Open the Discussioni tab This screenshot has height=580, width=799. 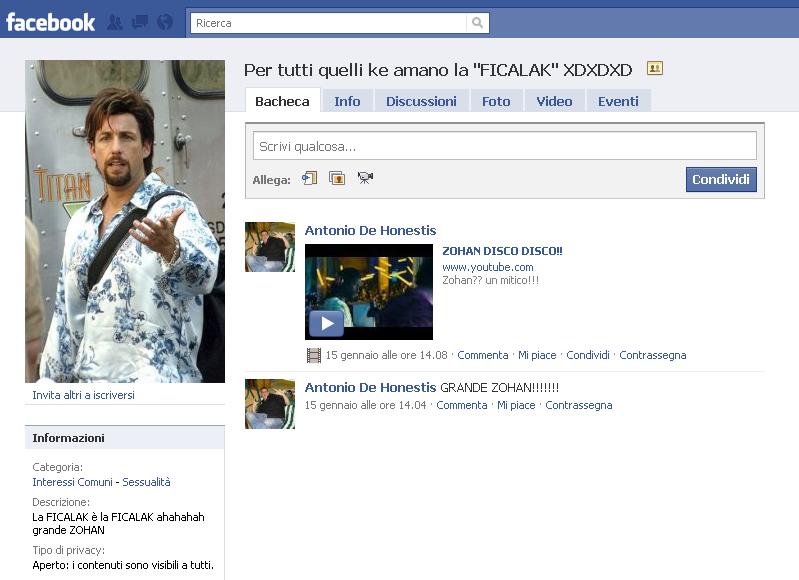(421, 101)
